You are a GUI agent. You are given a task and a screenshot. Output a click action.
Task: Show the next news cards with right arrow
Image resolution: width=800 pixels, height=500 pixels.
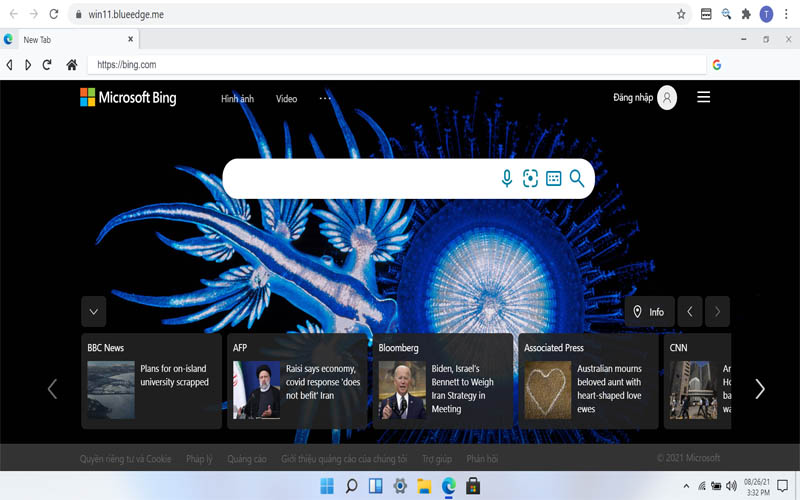click(760, 389)
